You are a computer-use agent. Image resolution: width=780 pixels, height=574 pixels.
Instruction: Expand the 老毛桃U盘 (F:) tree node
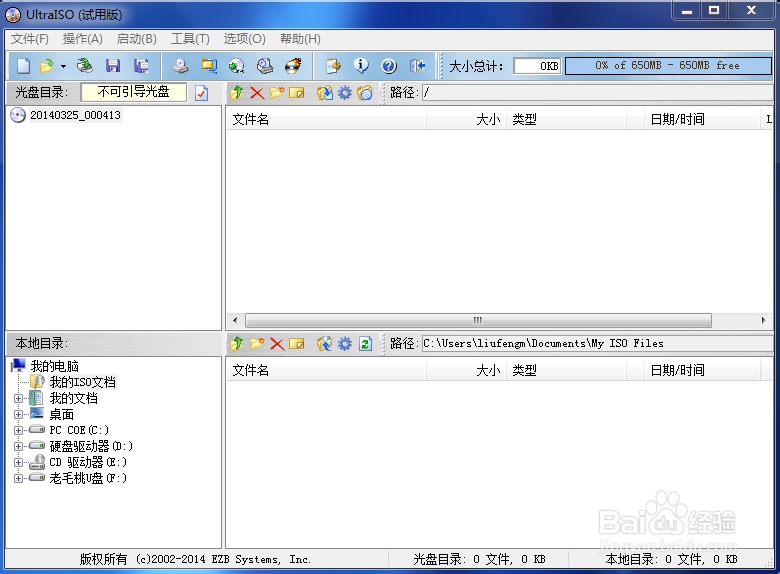point(18,478)
